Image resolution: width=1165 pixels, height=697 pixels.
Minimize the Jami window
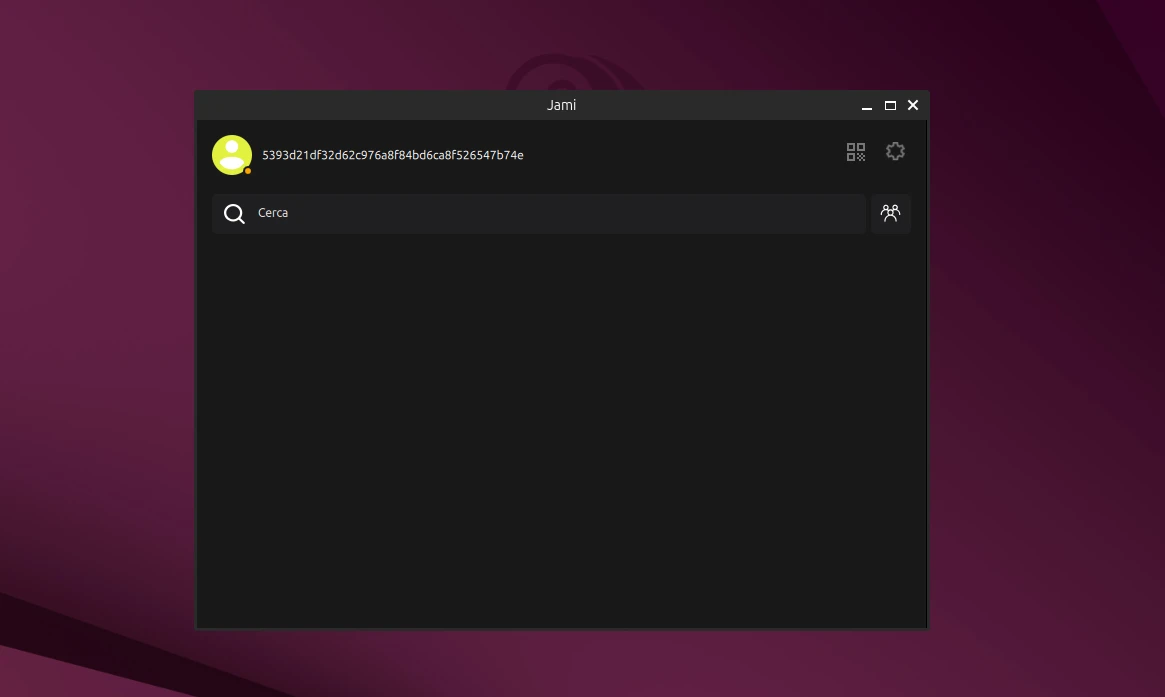coord(867,106)
